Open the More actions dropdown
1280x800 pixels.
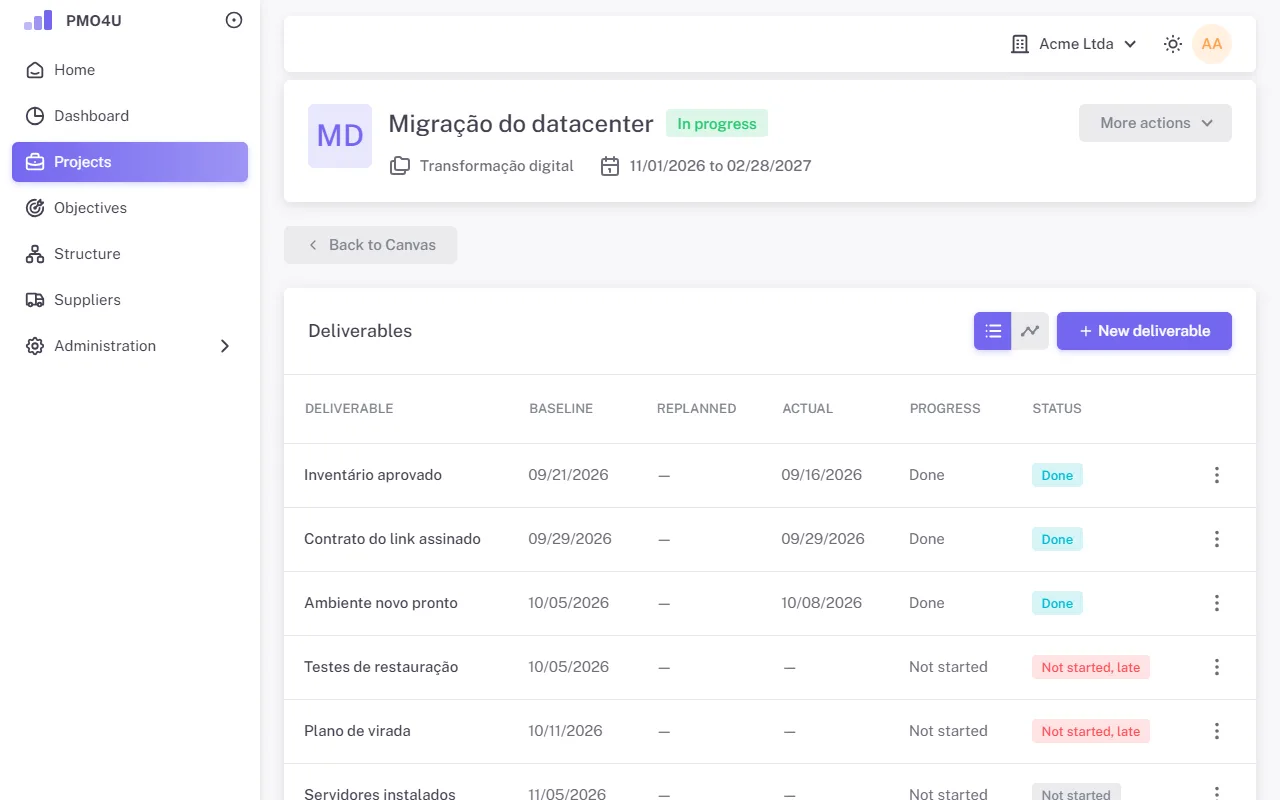(x=1155, y=123)
